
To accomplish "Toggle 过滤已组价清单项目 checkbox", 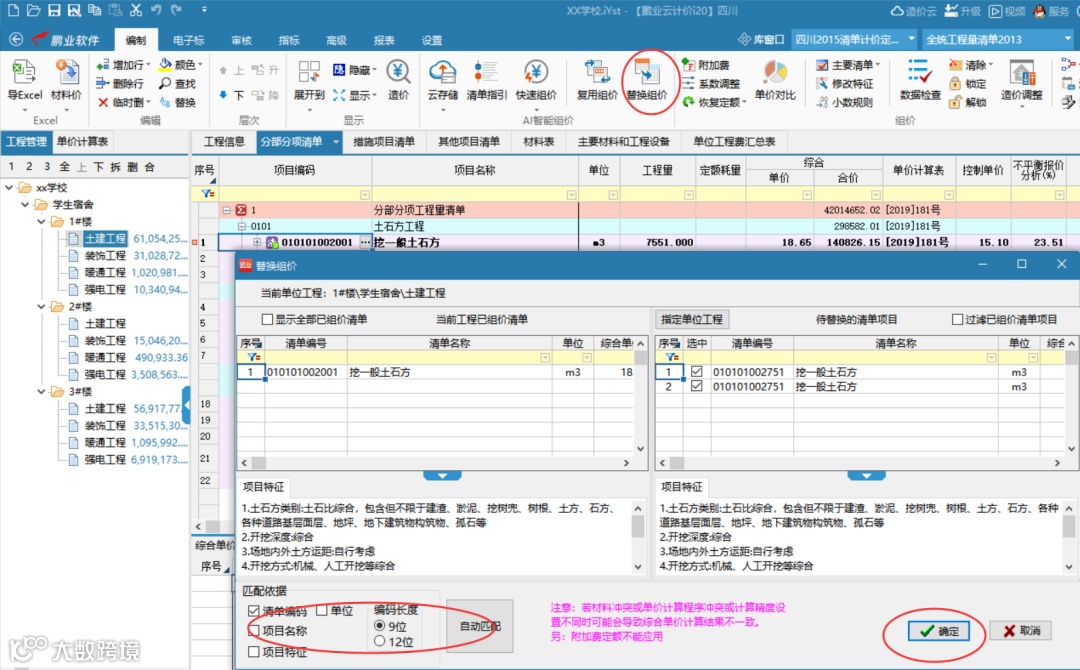I will [x=957, y=319].
